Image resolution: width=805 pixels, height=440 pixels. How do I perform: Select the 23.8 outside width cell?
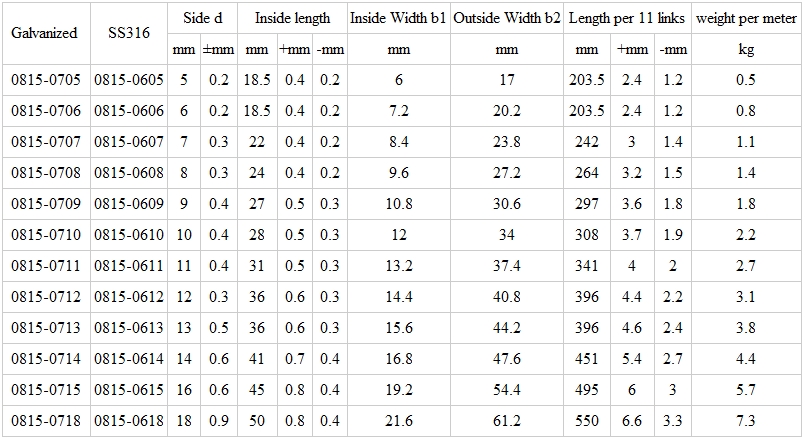click(x=506, y=142)
